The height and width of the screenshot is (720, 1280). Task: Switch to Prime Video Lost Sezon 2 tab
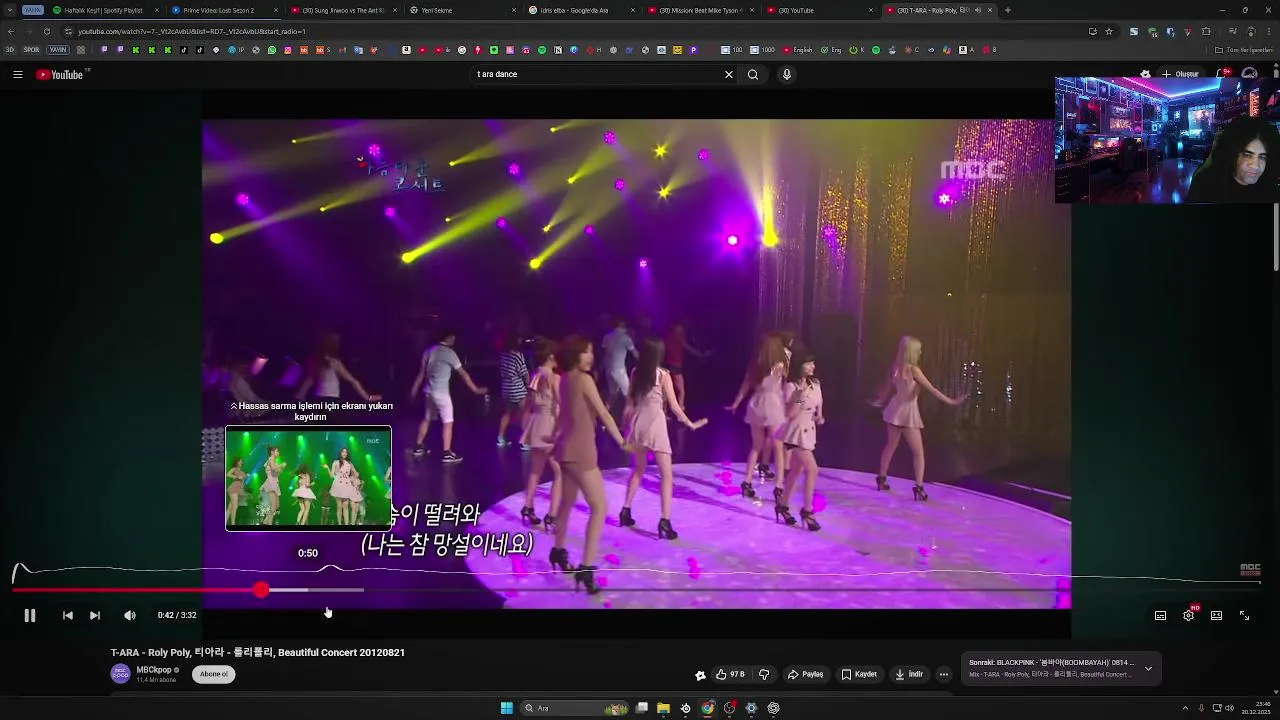point(222,10)
